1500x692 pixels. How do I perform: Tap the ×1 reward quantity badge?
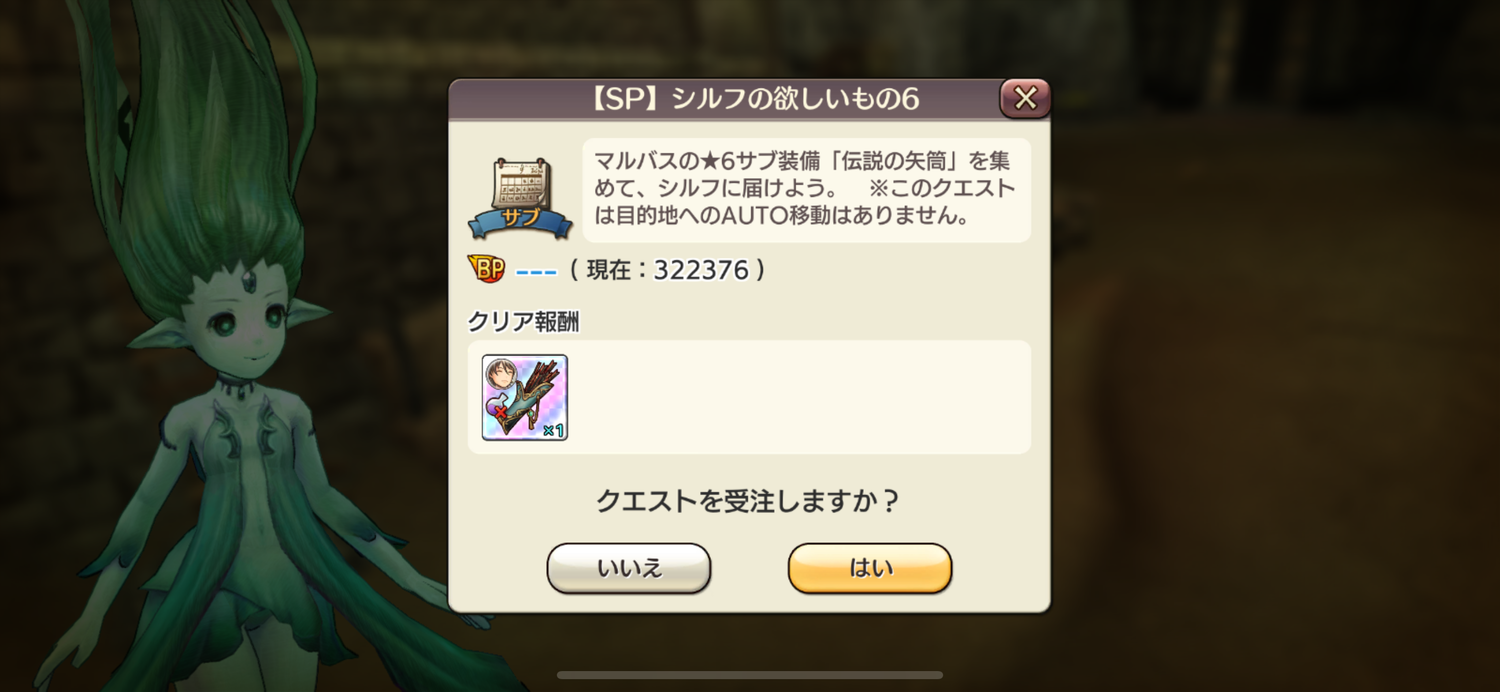tap(553, 430)
